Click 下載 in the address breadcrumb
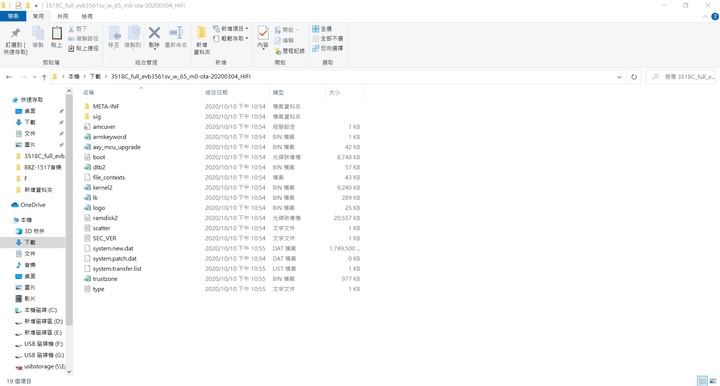Image resolution: width=720 pixels, height=386 pixels. tap(96, 77)
